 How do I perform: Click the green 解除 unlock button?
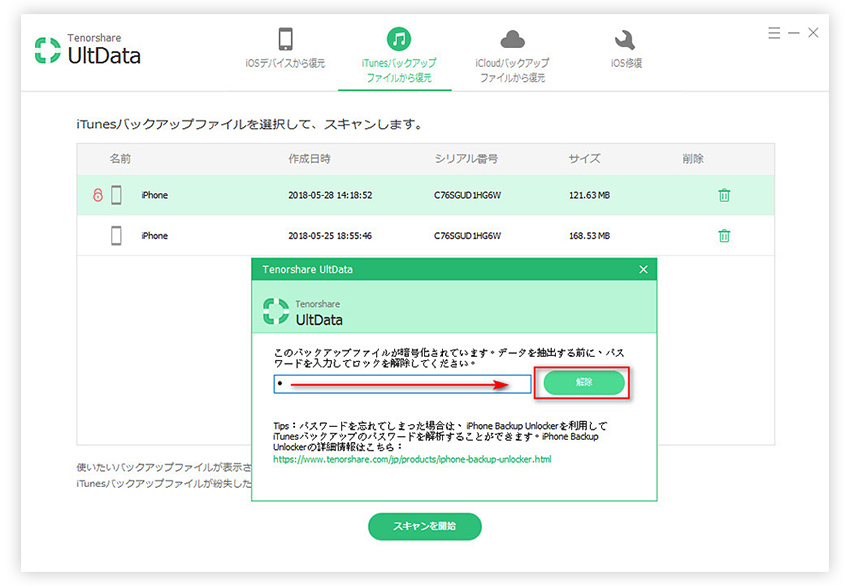click(584, 383)
